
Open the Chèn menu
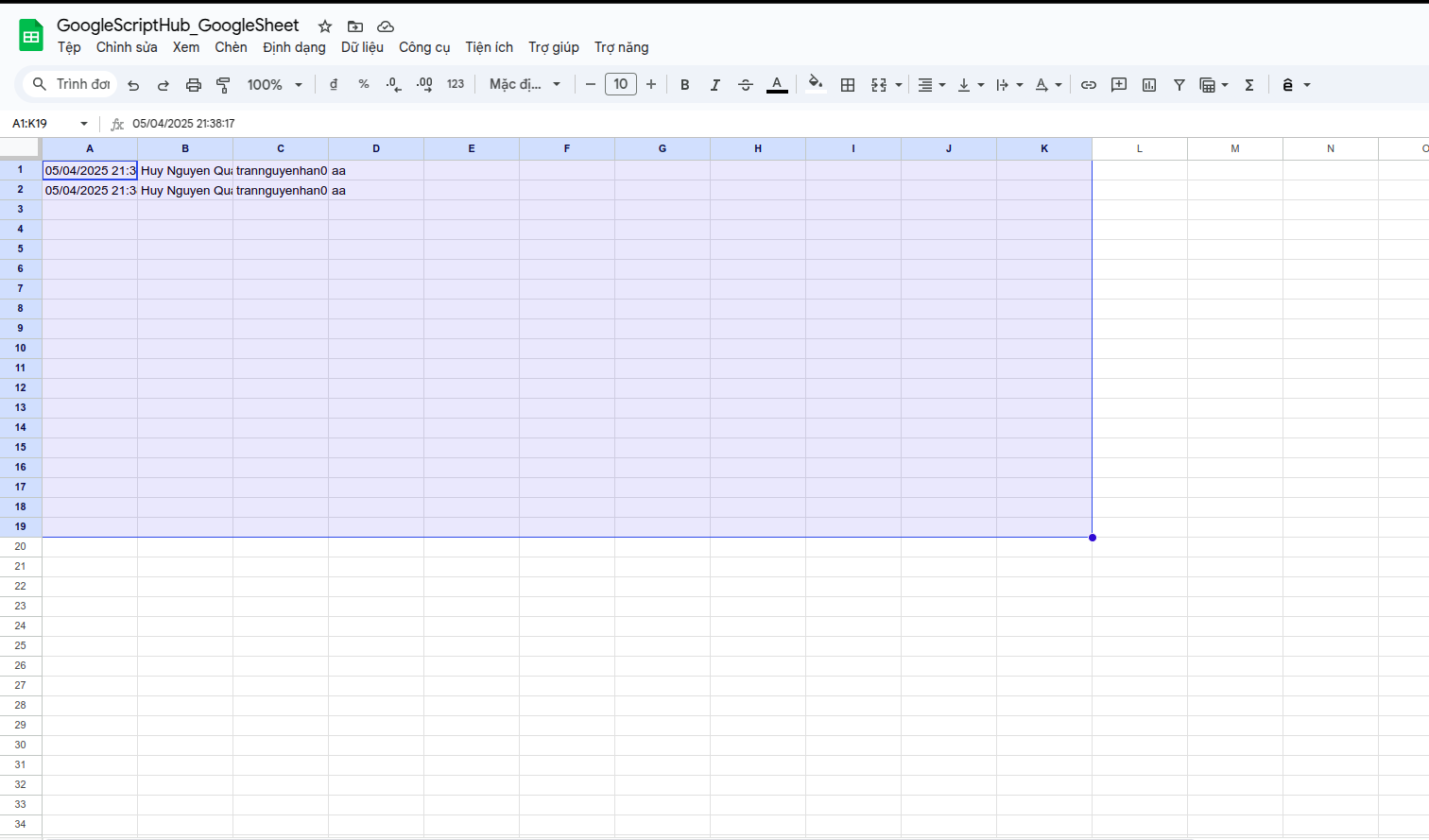(231, 47)
